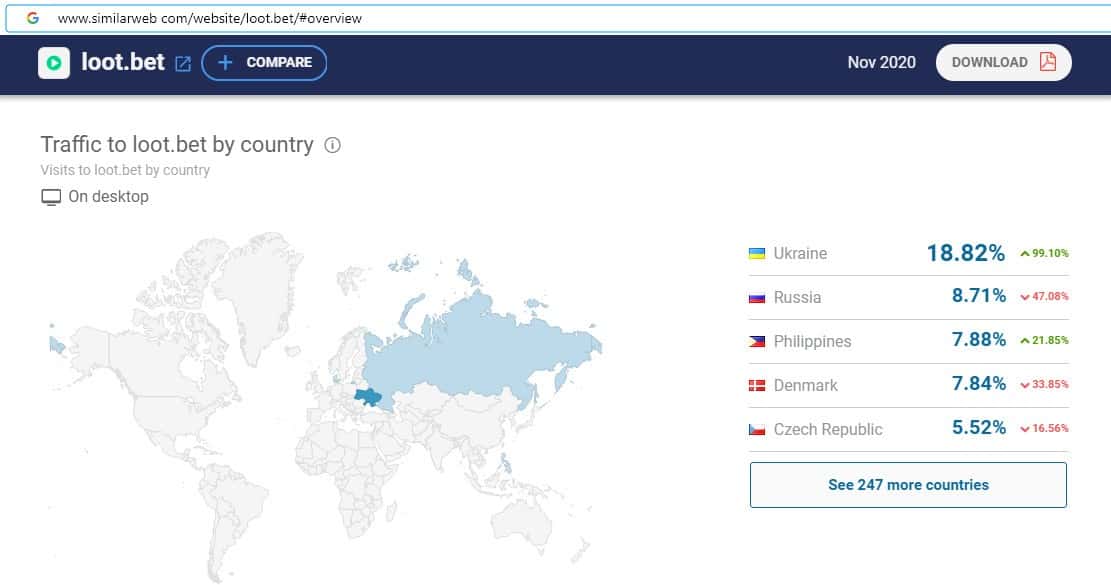
Task: Open See 247 more countries
Action: pos(908,485)
